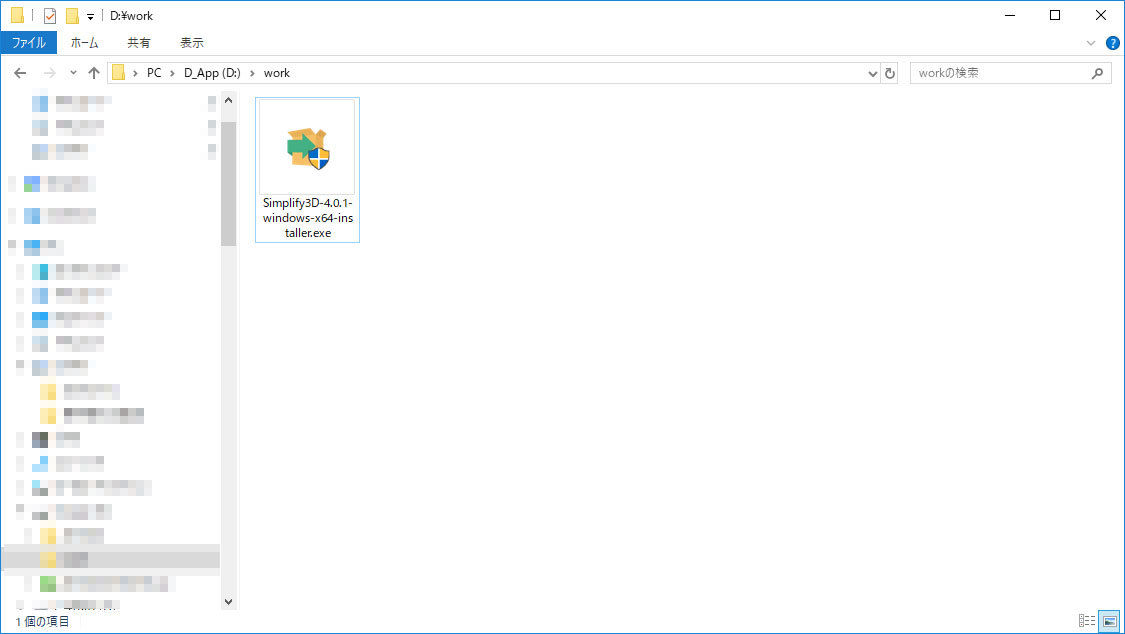1125x634 pixels.
Task: Expand the ribbon with the chevron
Action: click(1091, 43)
